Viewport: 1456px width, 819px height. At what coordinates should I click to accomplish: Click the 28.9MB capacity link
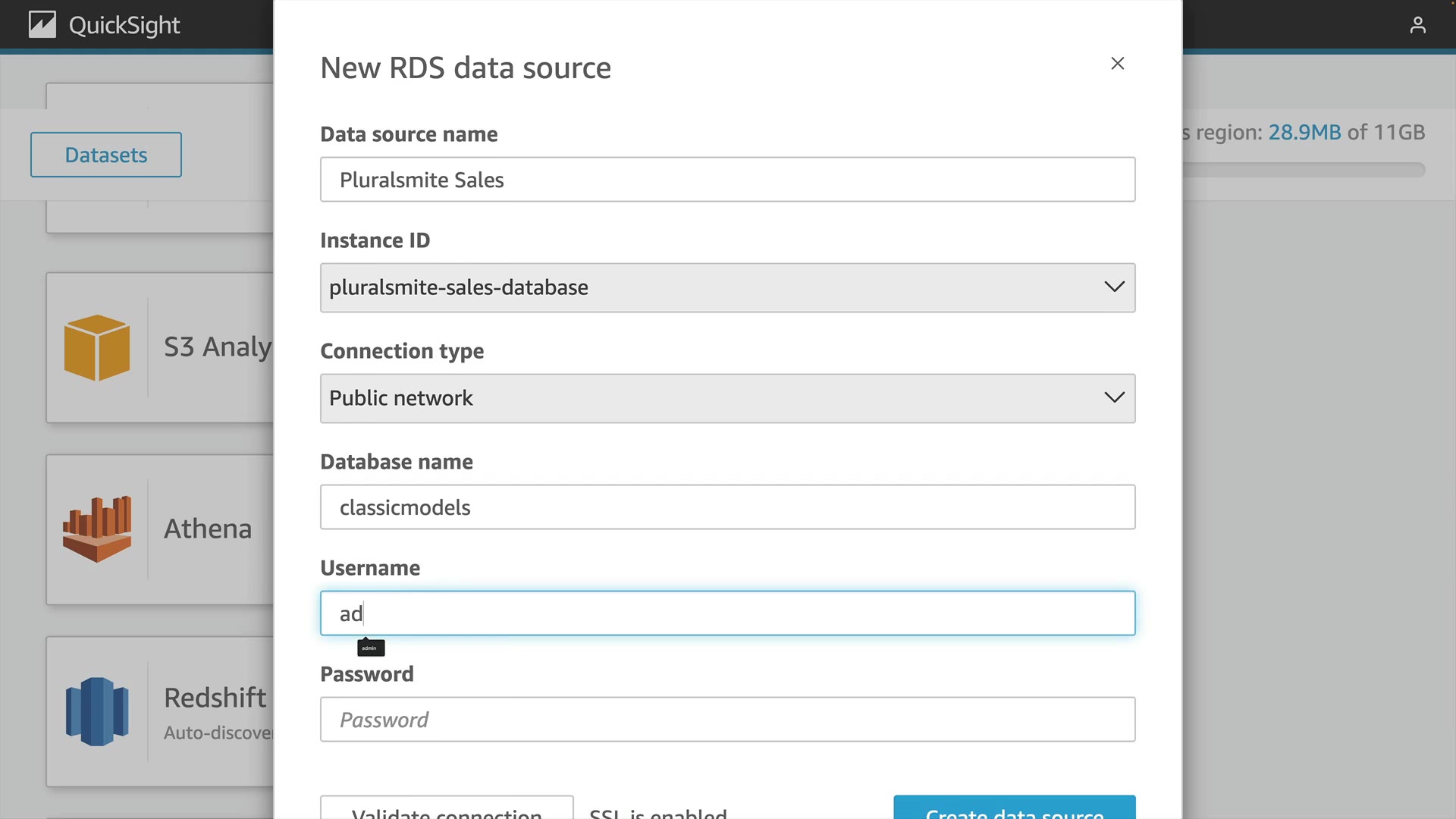pos(1304,133)
